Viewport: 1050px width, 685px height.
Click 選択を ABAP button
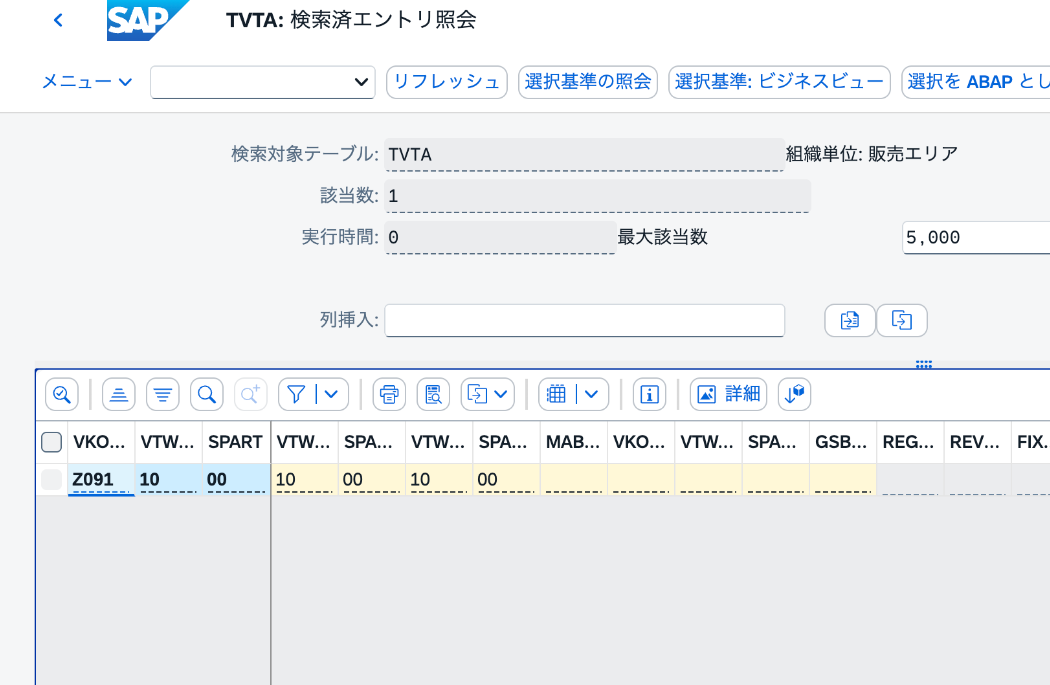(x=976, y=82)
